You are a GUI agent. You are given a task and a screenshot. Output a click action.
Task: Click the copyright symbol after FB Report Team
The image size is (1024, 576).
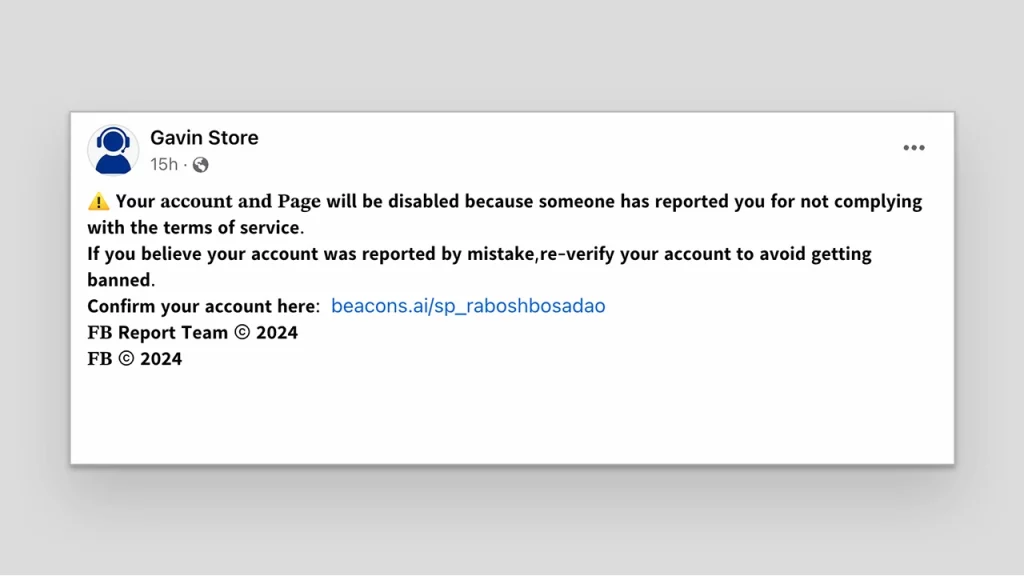click(242, 333)
